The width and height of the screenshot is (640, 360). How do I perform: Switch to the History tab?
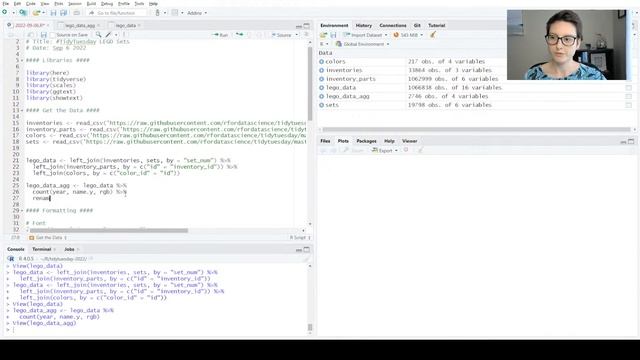(363, 25)
